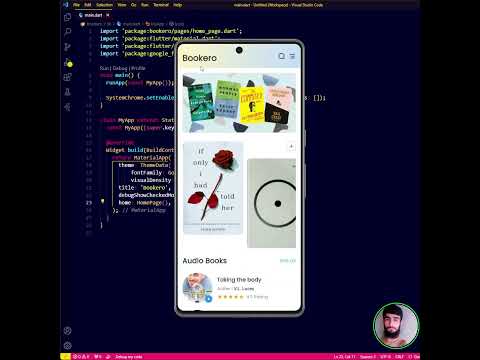Click the Debug my code status bar item
This screenshot has width=480, height=360.
point(129,357)
